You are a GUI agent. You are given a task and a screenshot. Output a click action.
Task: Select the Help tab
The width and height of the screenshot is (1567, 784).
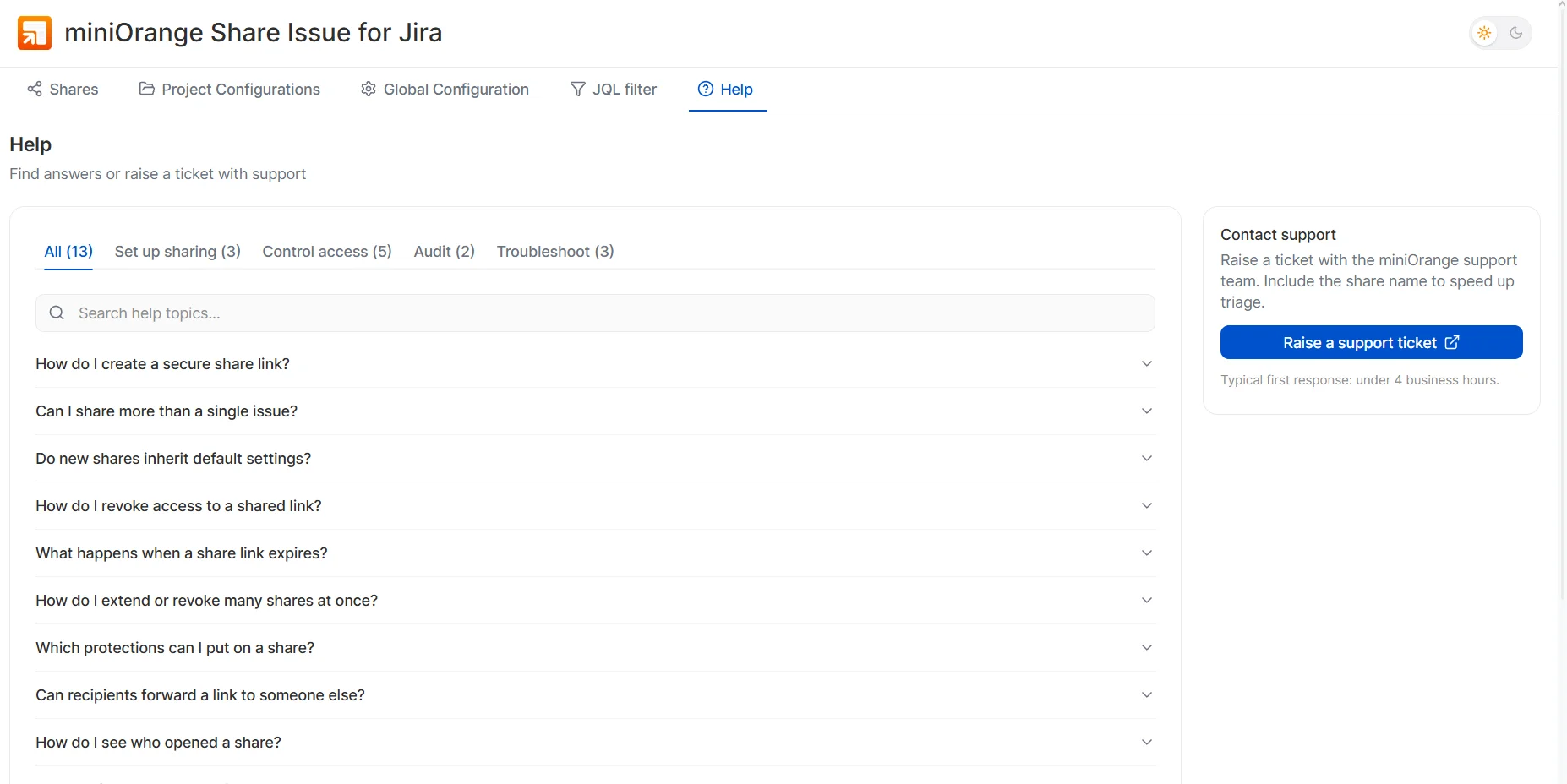click(727, 90)
